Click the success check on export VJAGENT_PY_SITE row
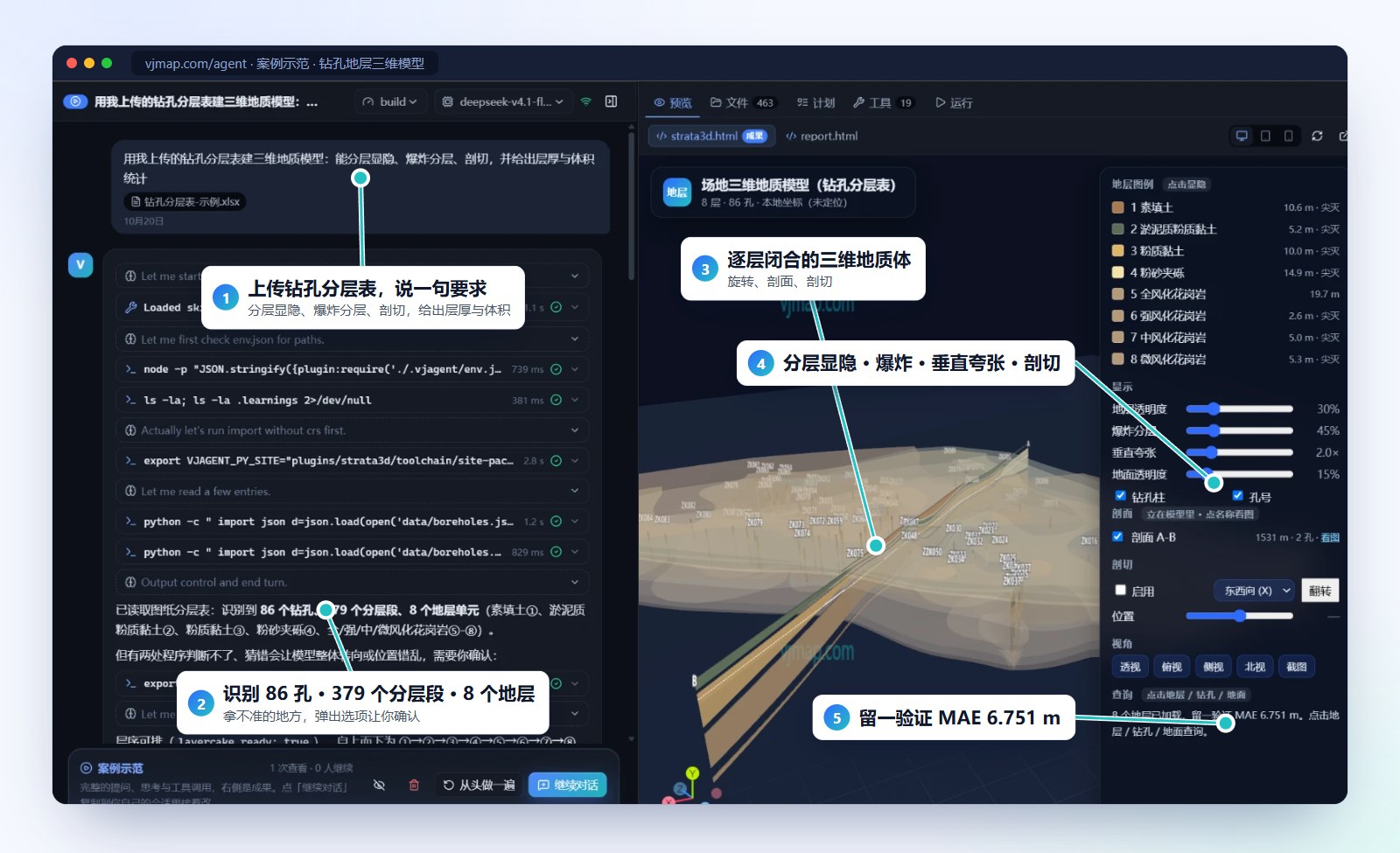The image size is (1400, 853). [556, 460]
